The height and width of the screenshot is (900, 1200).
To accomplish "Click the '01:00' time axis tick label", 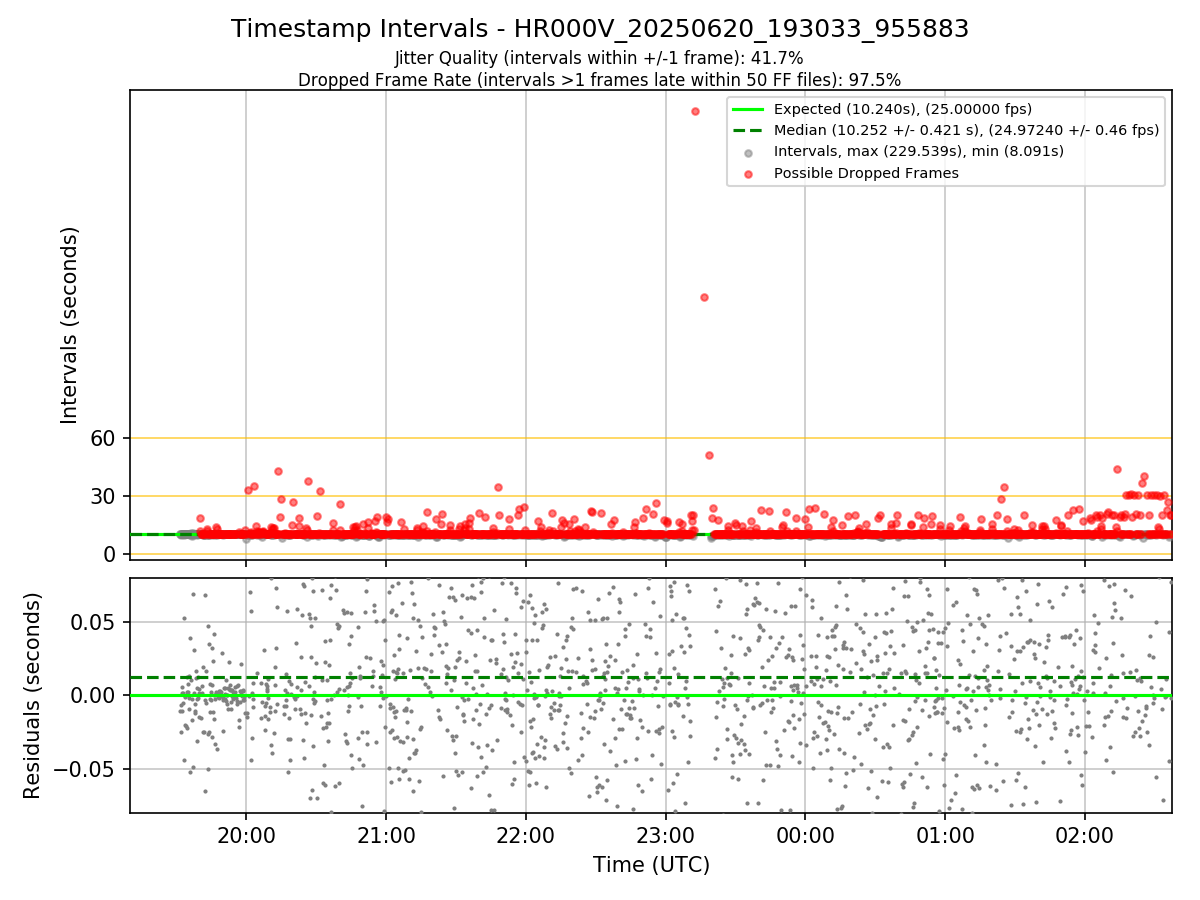I will pos(945,835).
